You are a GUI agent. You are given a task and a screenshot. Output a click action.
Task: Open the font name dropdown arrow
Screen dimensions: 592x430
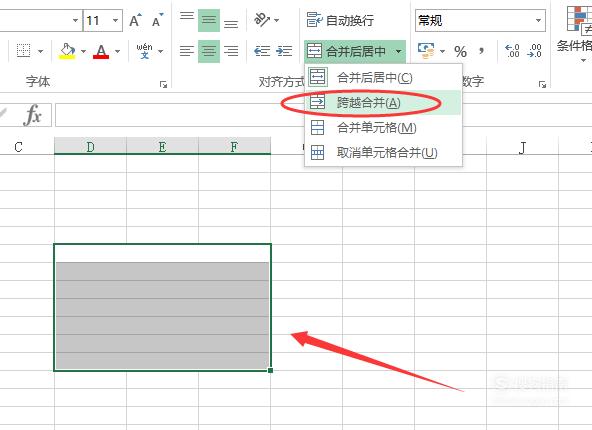(76, 20)
